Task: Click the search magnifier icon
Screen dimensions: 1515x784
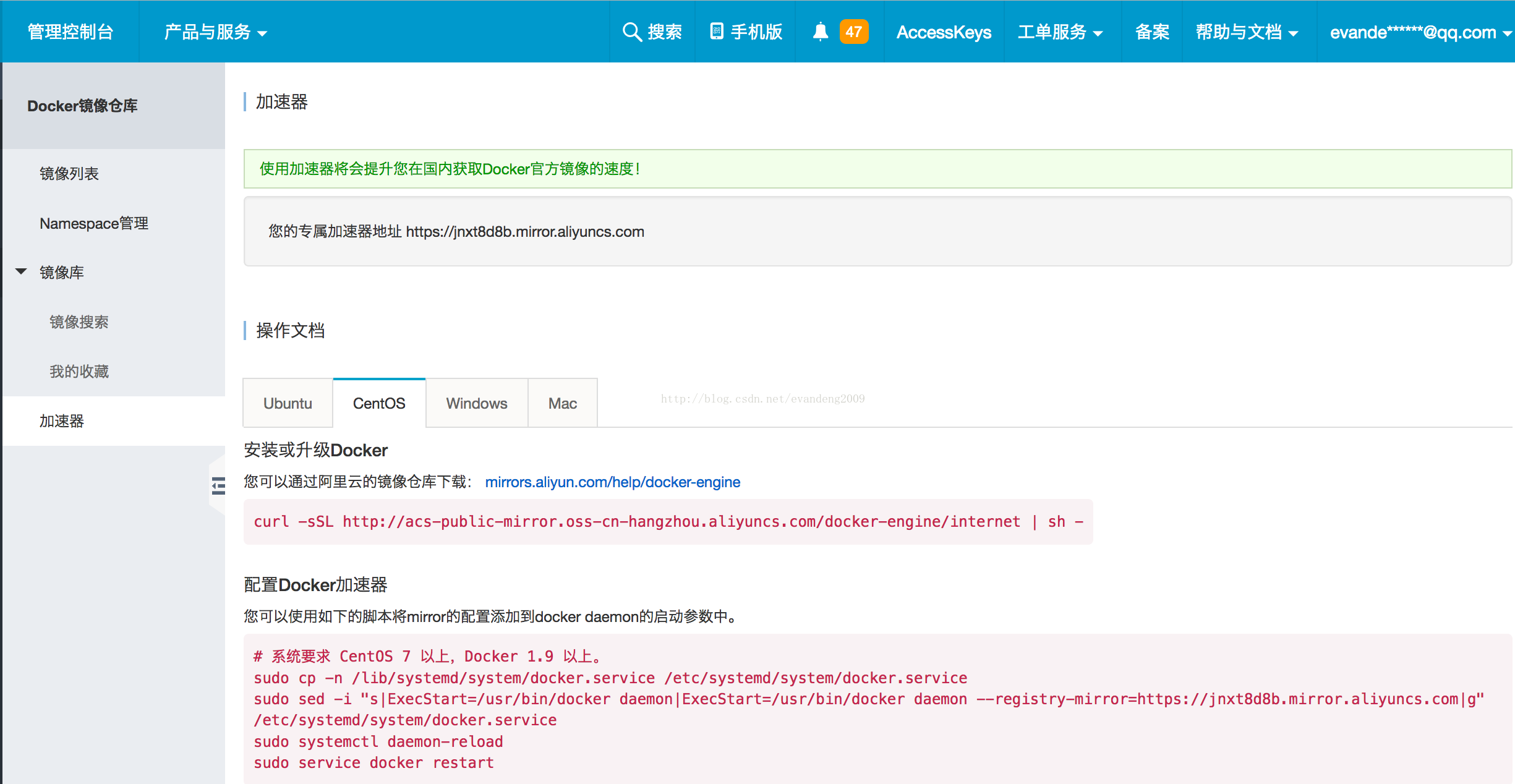Action: (x=631, y=32)
